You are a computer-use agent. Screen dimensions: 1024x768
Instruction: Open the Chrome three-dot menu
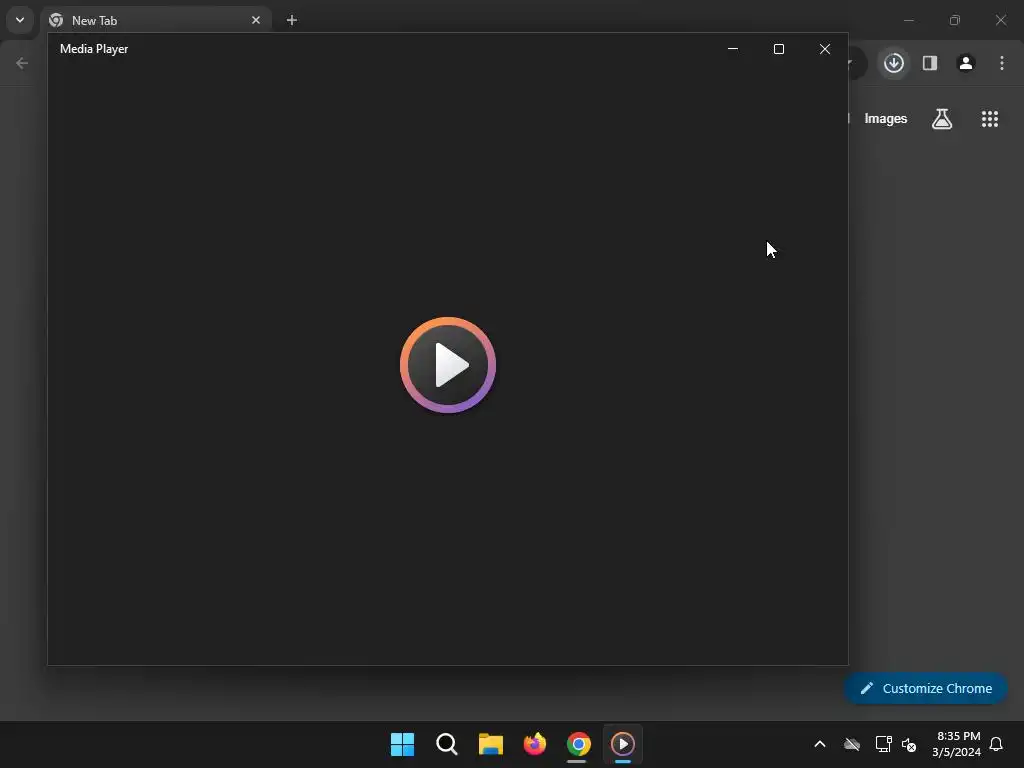(1001, 63)
